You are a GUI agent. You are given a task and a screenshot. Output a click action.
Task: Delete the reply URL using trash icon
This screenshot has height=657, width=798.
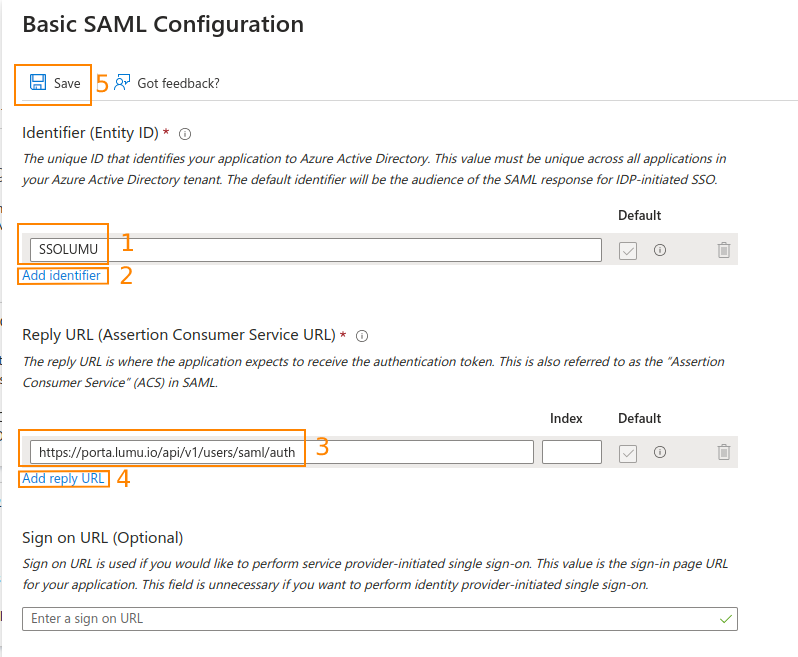pyautogui.click(x=724, y=452)
